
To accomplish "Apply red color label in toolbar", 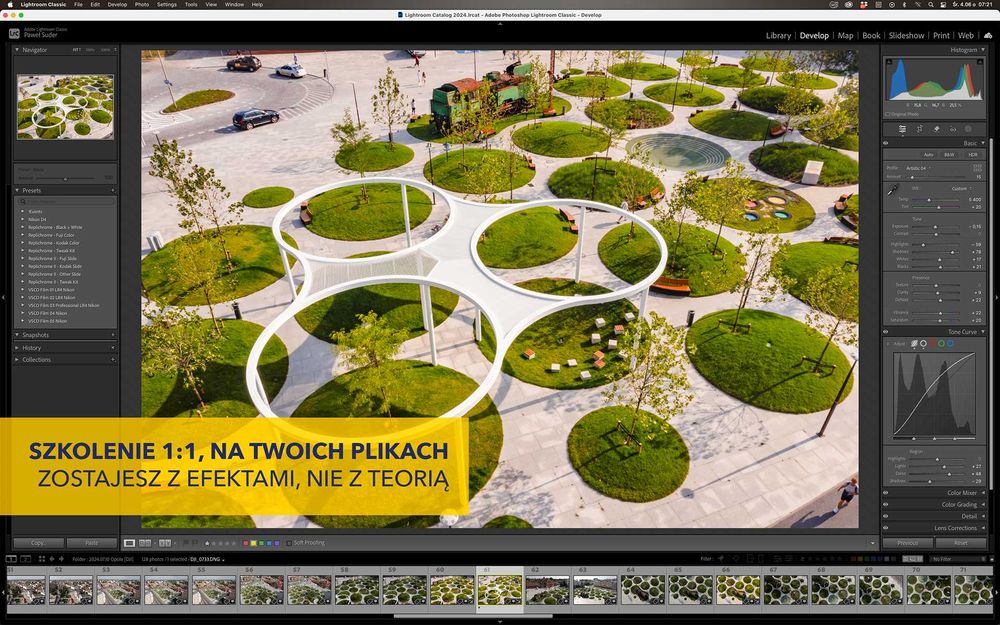I will click(246, 543).
